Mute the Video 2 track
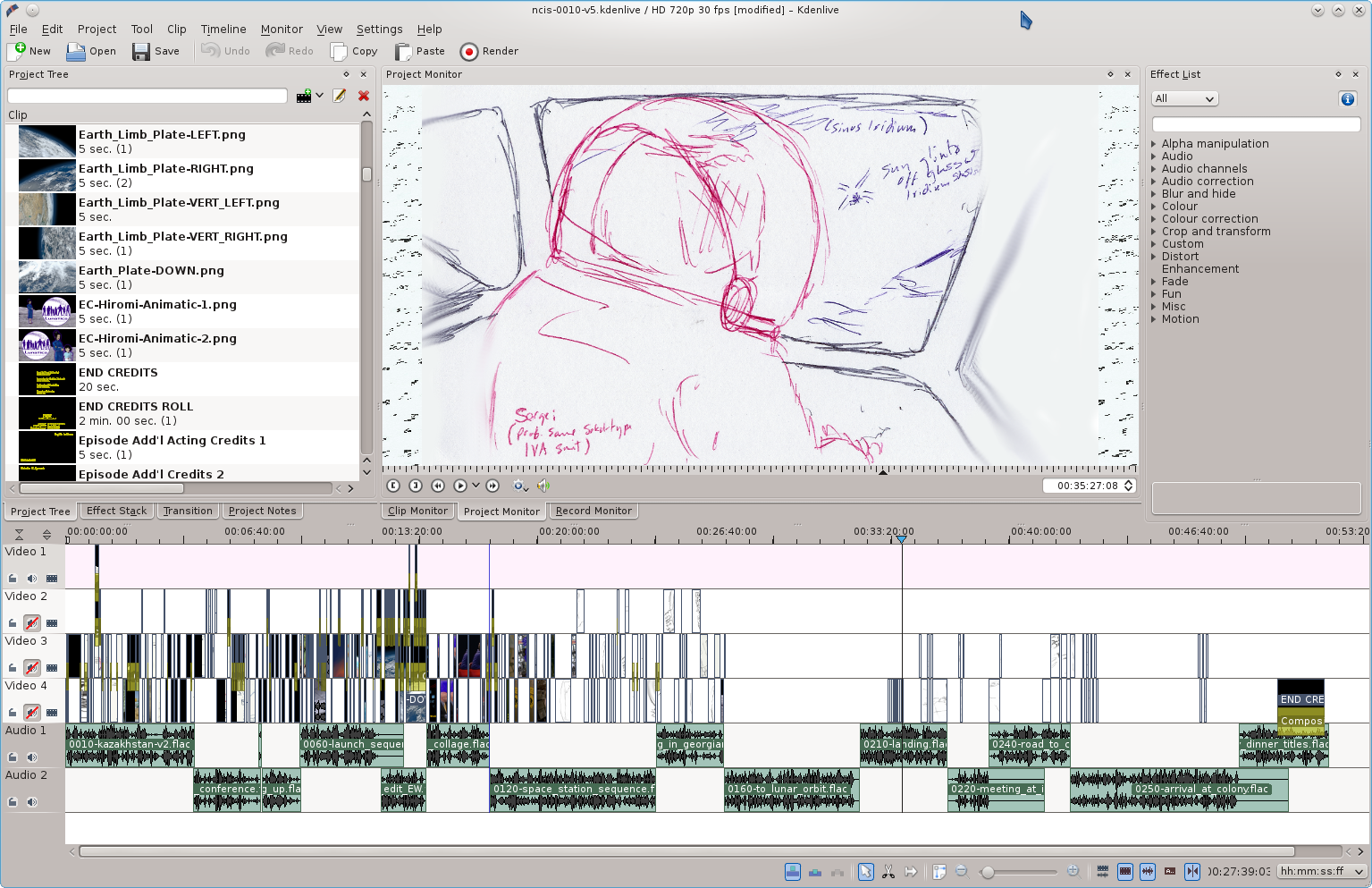Viewport: 1372px width, 888px height. [31, 623]
